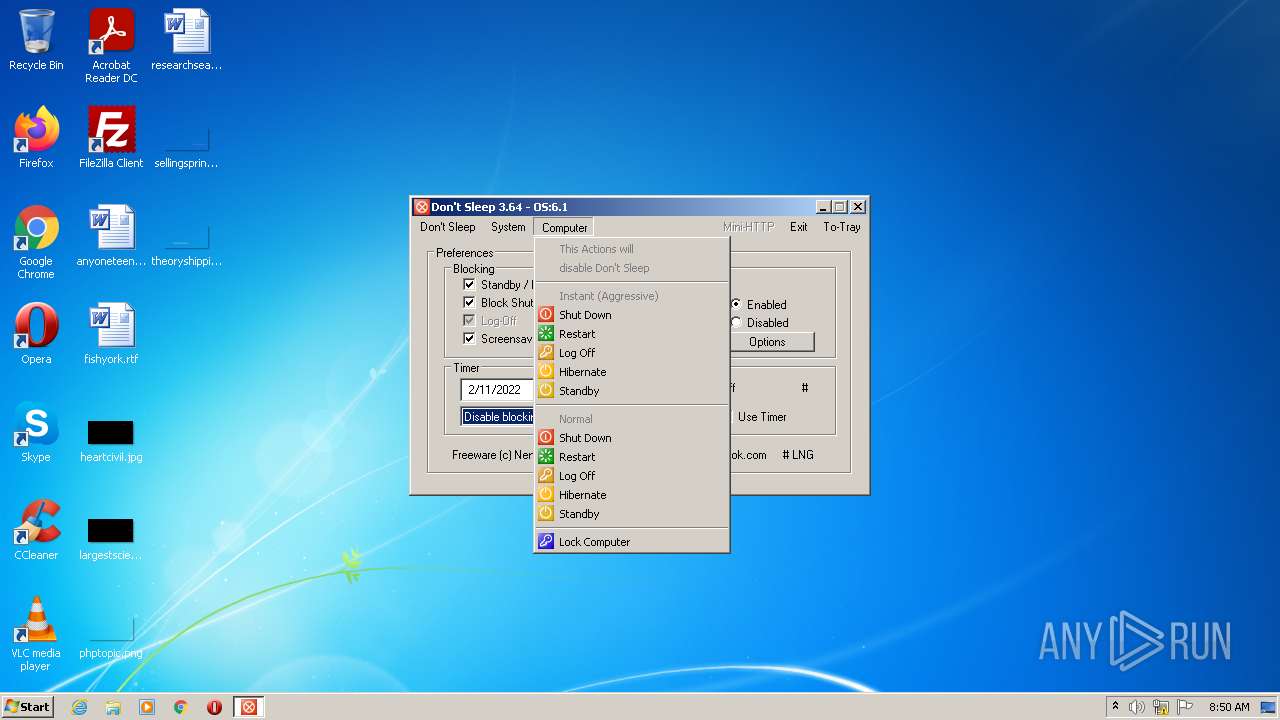Show hidden tray icons arrow

pos(1115,707)
